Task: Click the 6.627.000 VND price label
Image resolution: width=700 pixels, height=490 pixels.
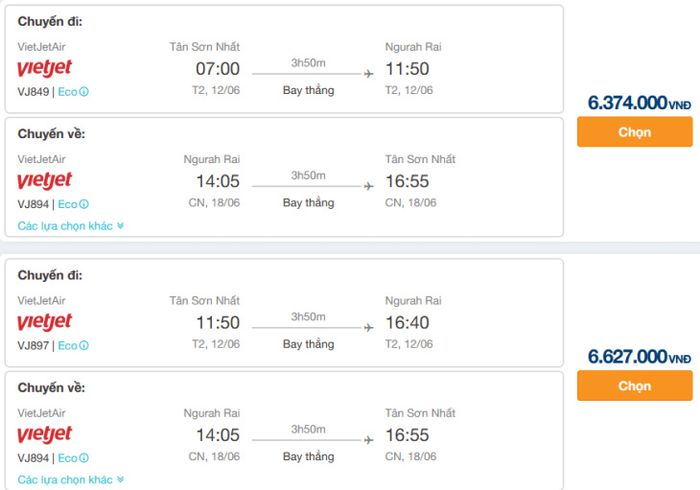Action: coord(639,357)
